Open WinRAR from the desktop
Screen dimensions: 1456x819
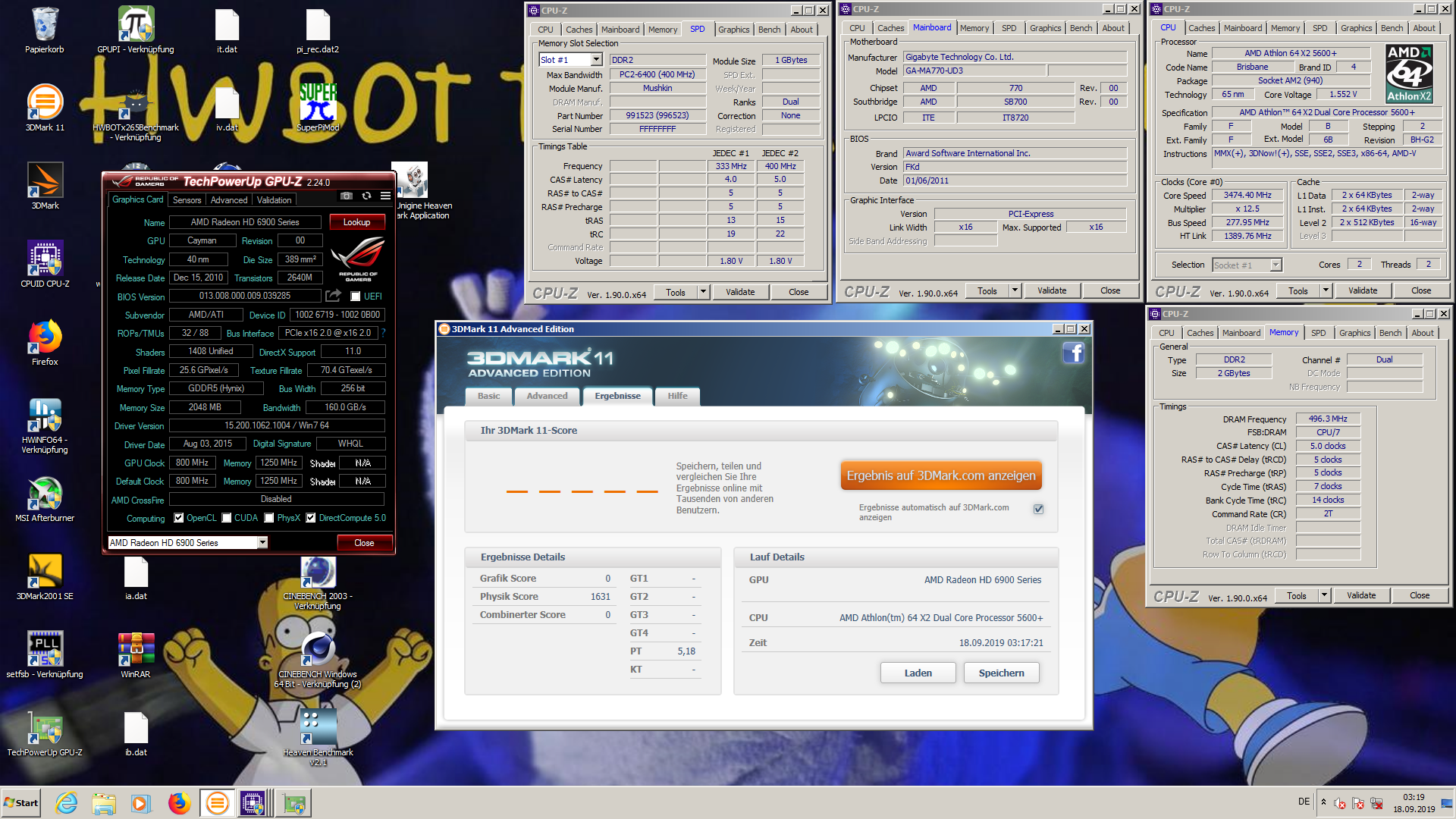136,654
